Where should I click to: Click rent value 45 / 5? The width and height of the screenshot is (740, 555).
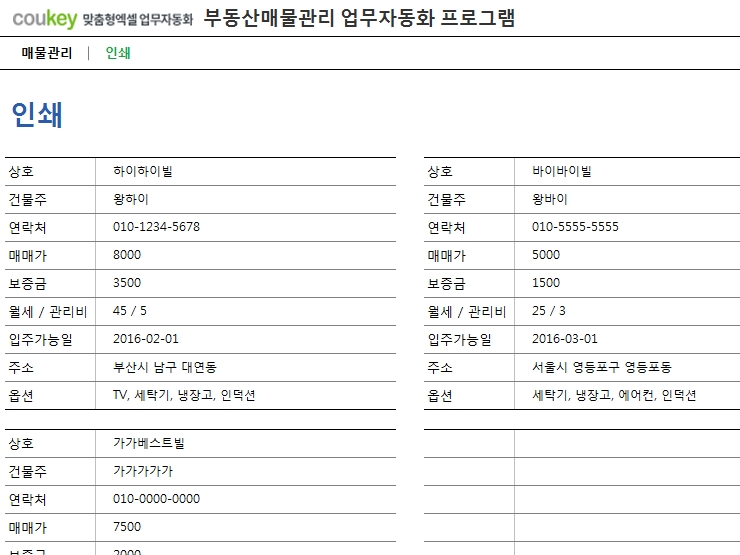click(130, 311)
